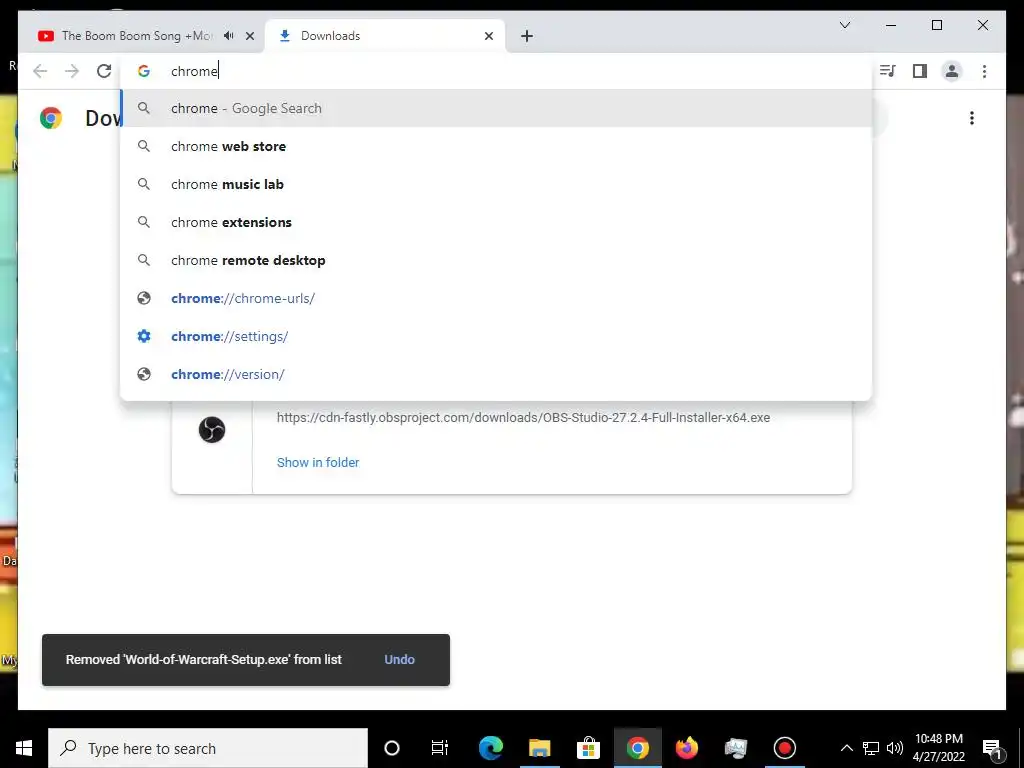
Task: Open chrome://version/ suggestion
Action: click(496, 374)
